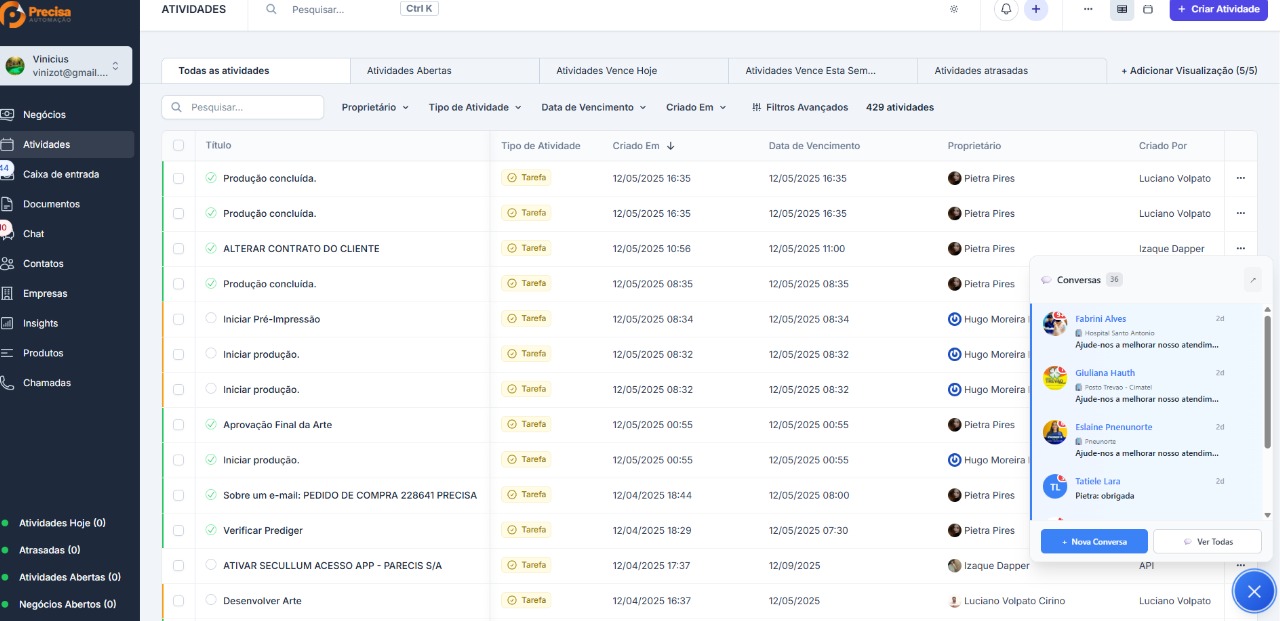This screenshot has width=1280, height=621.
Task: Expand the Proprietário filter dropdown
Action: point(375,107)
